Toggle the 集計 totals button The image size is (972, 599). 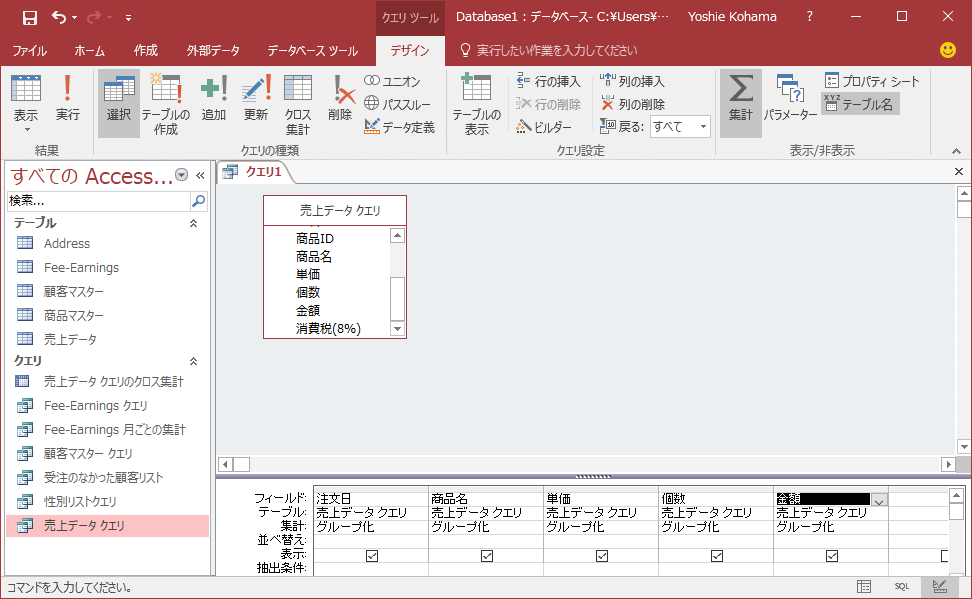[740, 103]
